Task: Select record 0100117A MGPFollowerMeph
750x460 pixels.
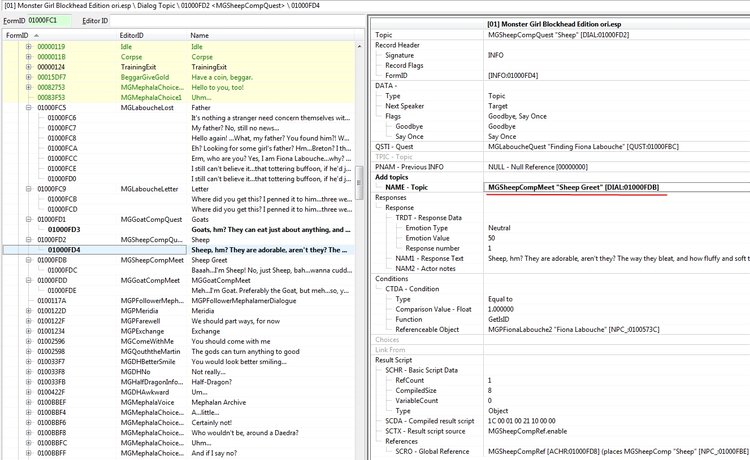Action: coord(179,301)
